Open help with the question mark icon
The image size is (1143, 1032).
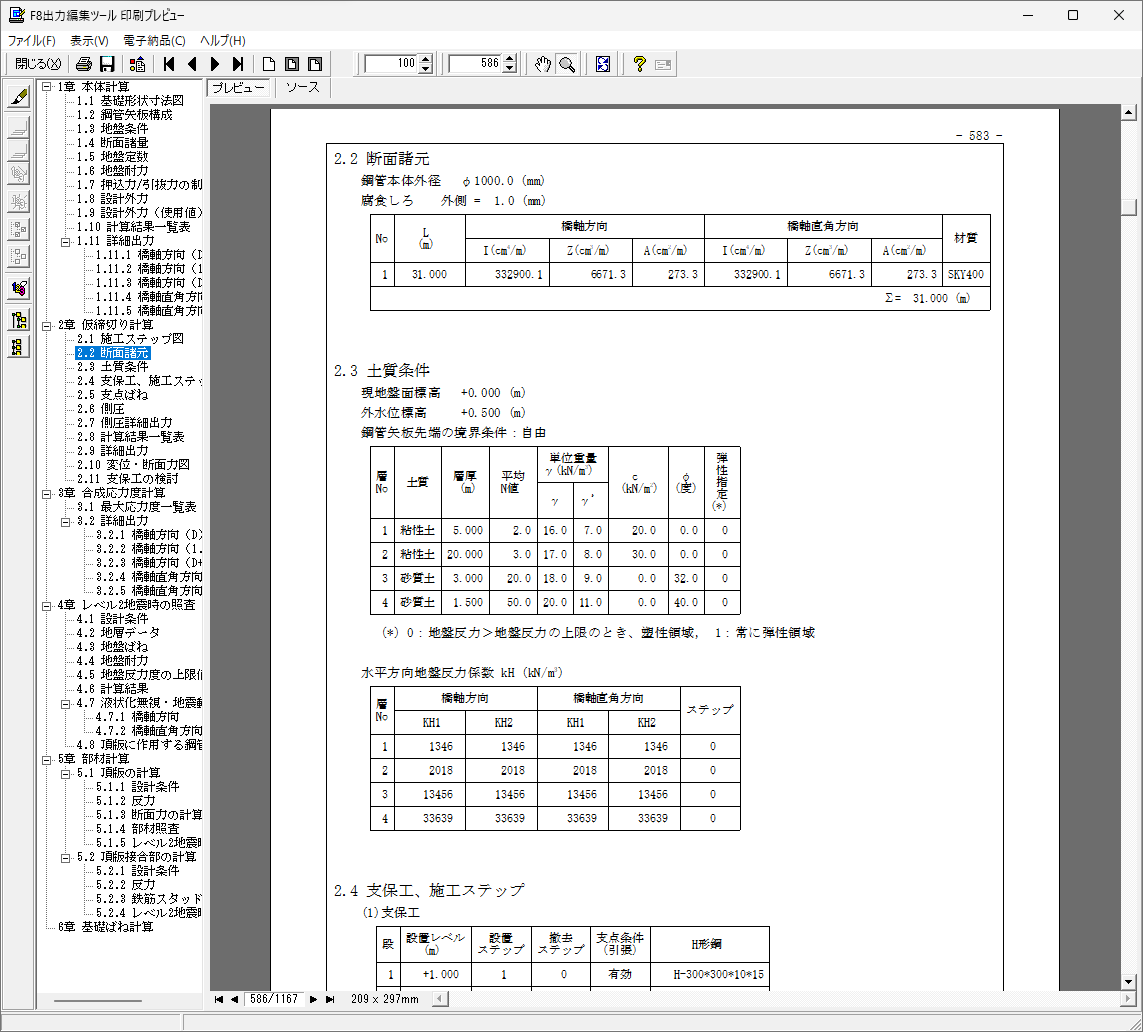[x=639, y=64]
